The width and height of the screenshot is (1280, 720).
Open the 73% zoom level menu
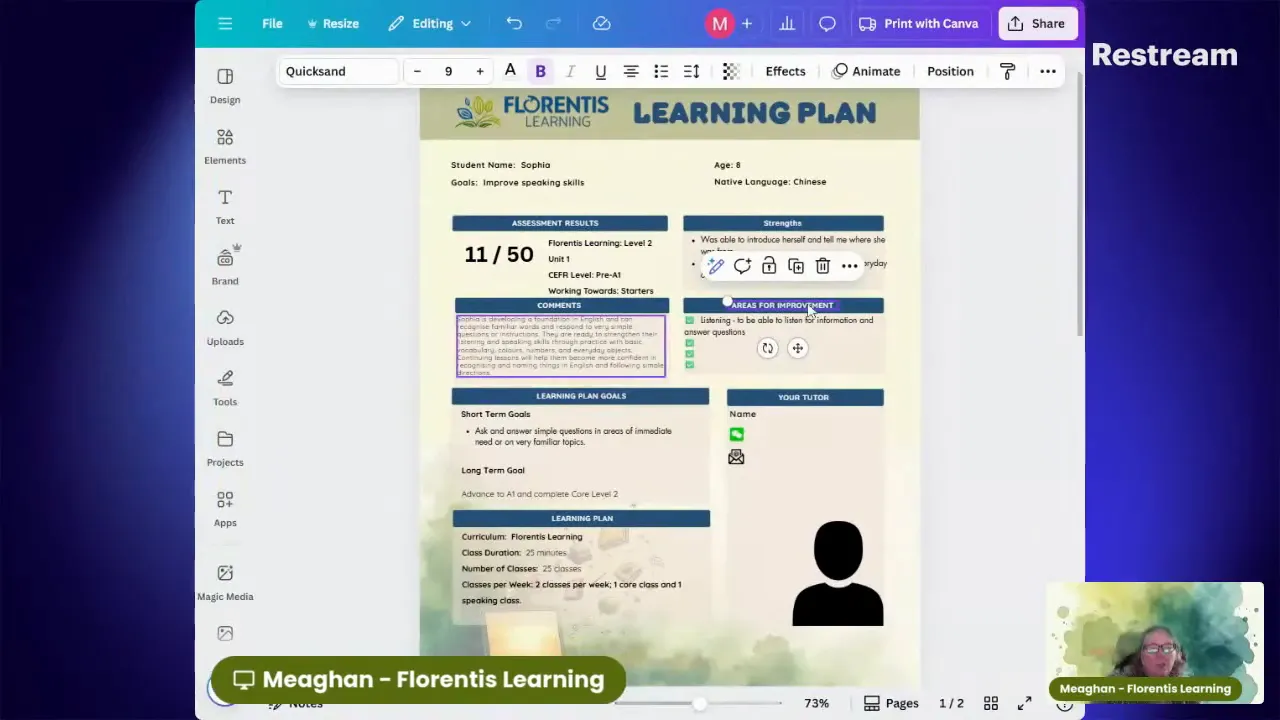click(x=816, y=704)
